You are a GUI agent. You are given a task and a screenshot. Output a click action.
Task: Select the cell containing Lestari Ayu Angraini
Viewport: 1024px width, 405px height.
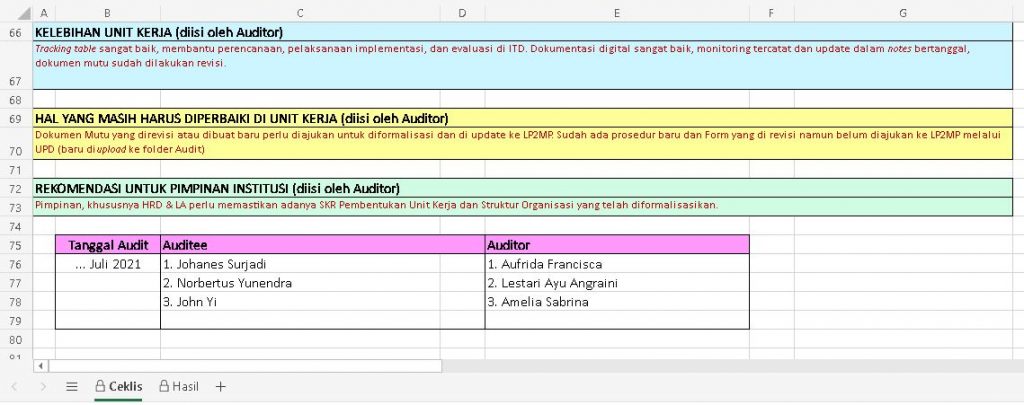pyautogui.click(x=616, y=283)
